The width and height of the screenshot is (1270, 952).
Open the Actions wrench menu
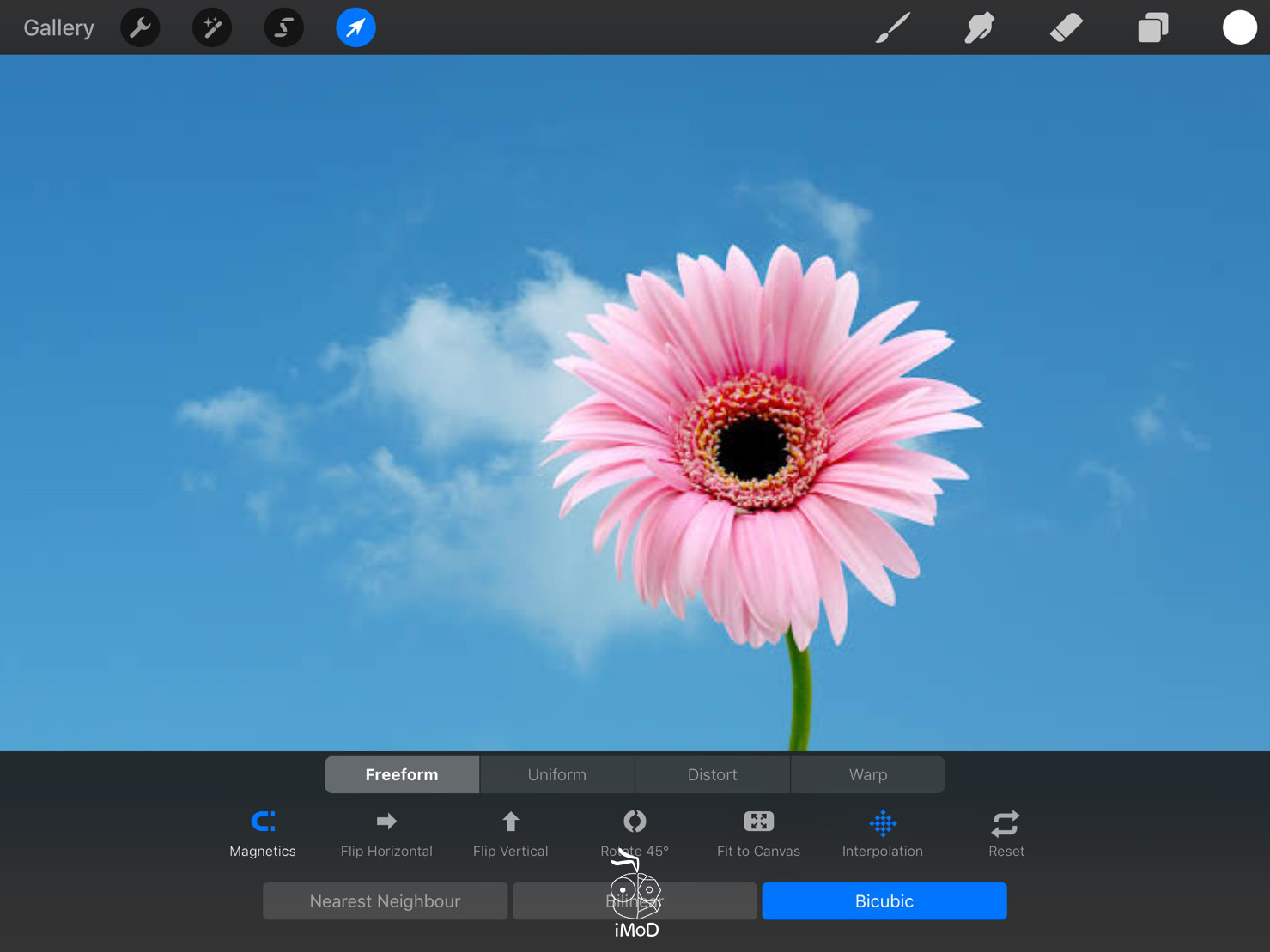click(140, 28)
